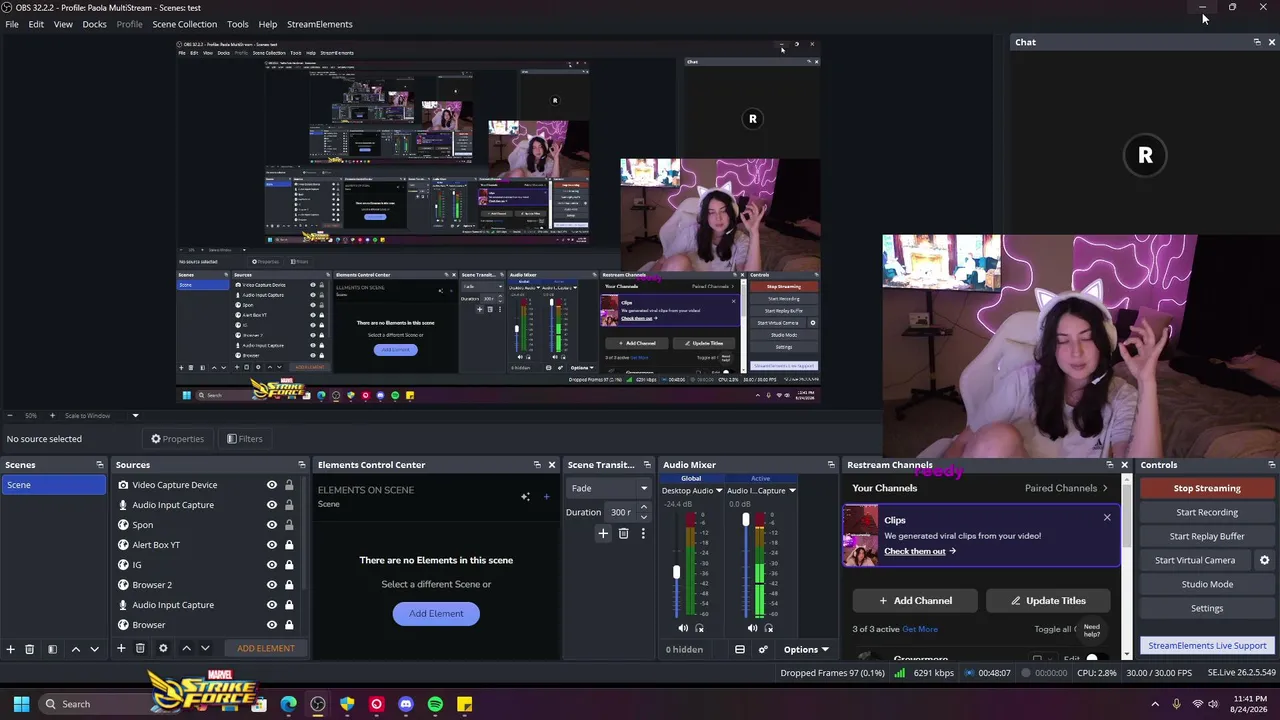Screen dimensions: 1280x720
Task: Open Discord from the Windows taskbar
Action: pos(405,704)
